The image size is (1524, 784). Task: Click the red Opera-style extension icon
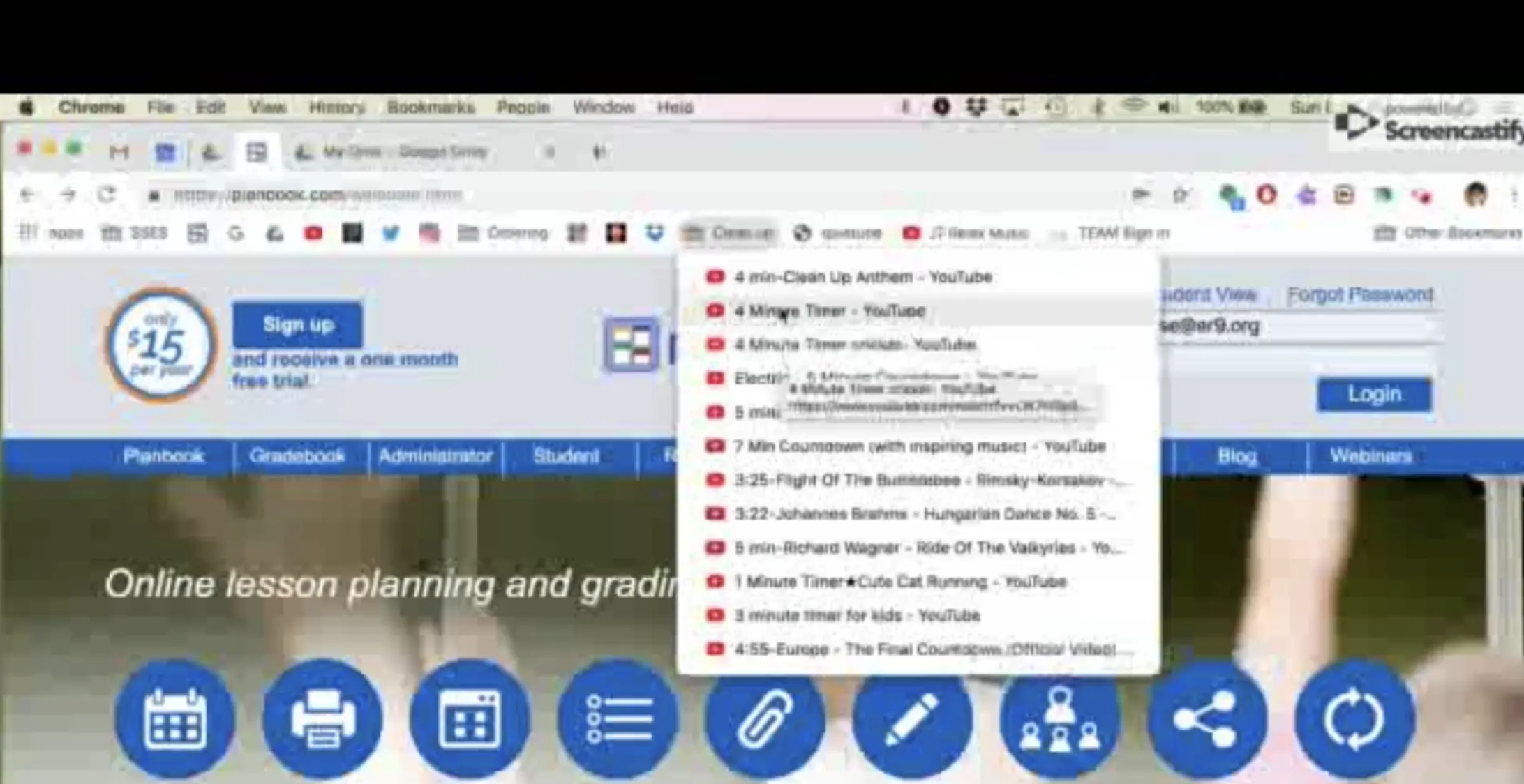tap(1267, 195)
